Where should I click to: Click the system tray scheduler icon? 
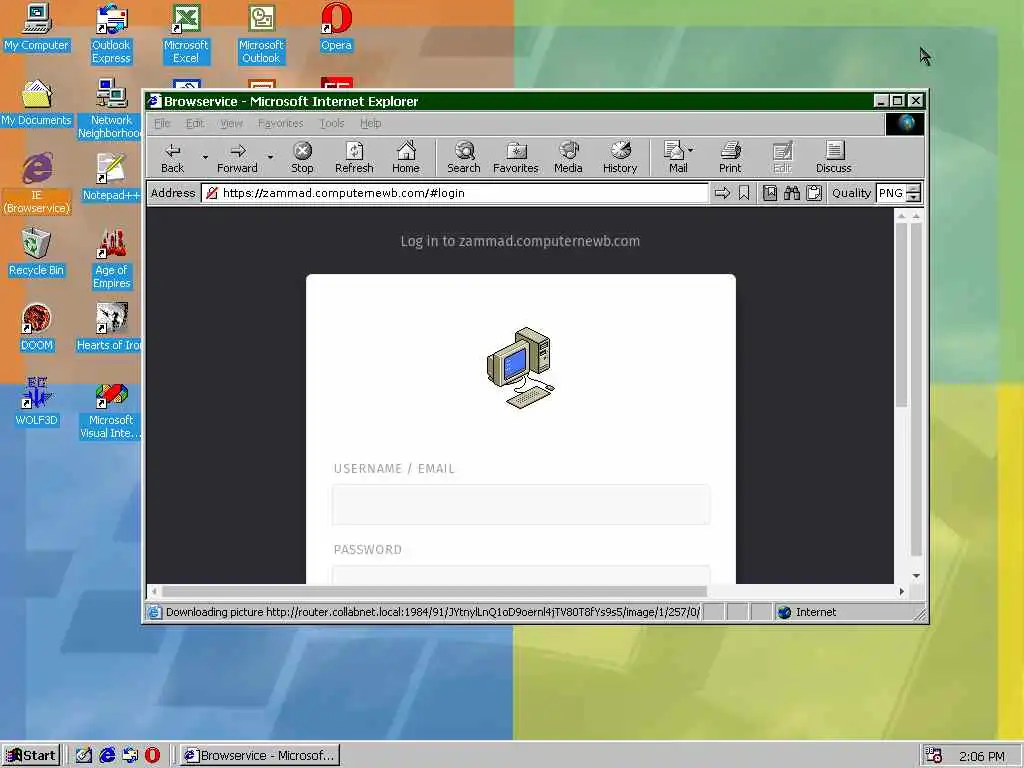[x=934, y=756]
